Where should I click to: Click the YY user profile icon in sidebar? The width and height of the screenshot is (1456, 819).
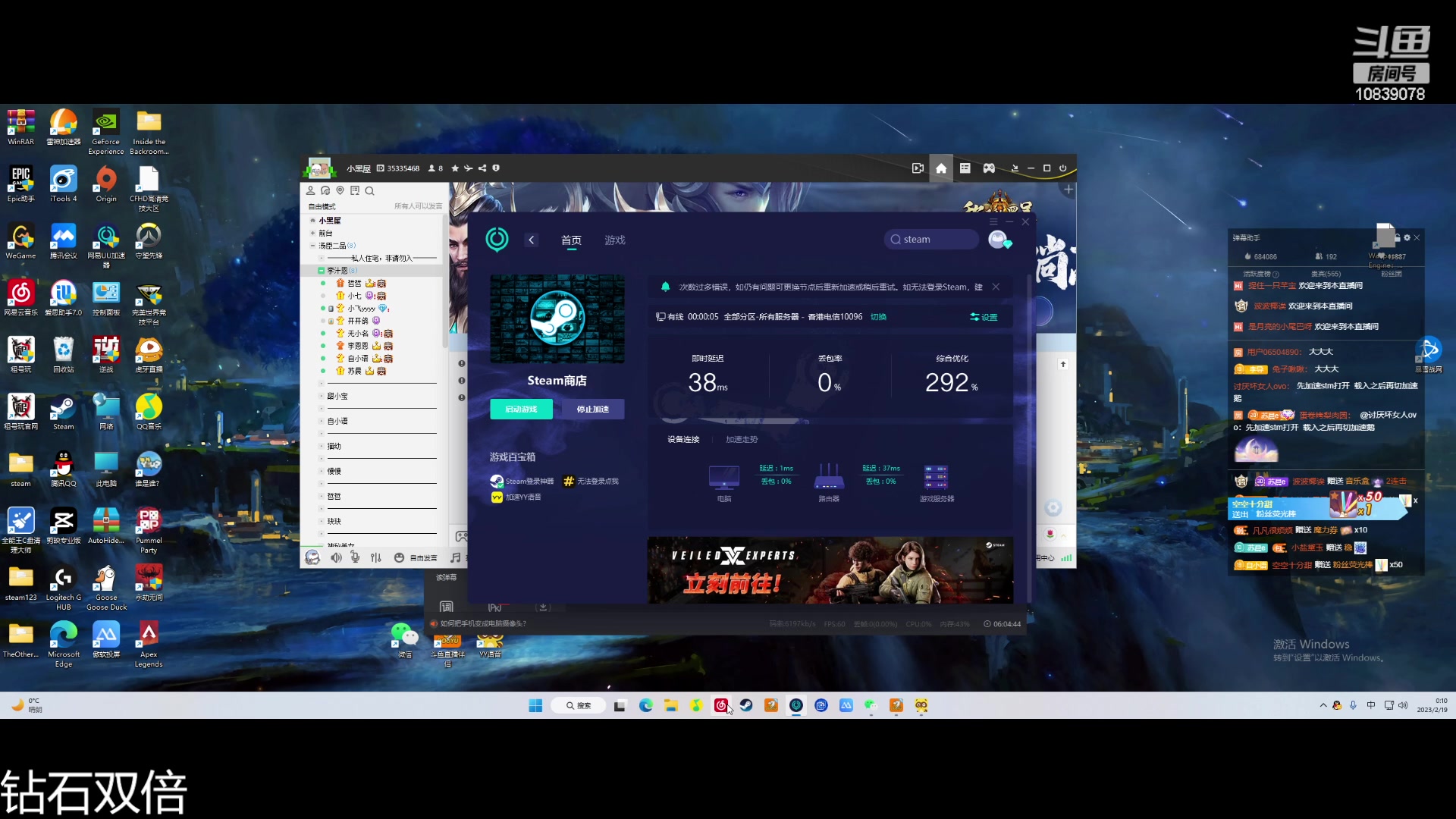[310, 191]
